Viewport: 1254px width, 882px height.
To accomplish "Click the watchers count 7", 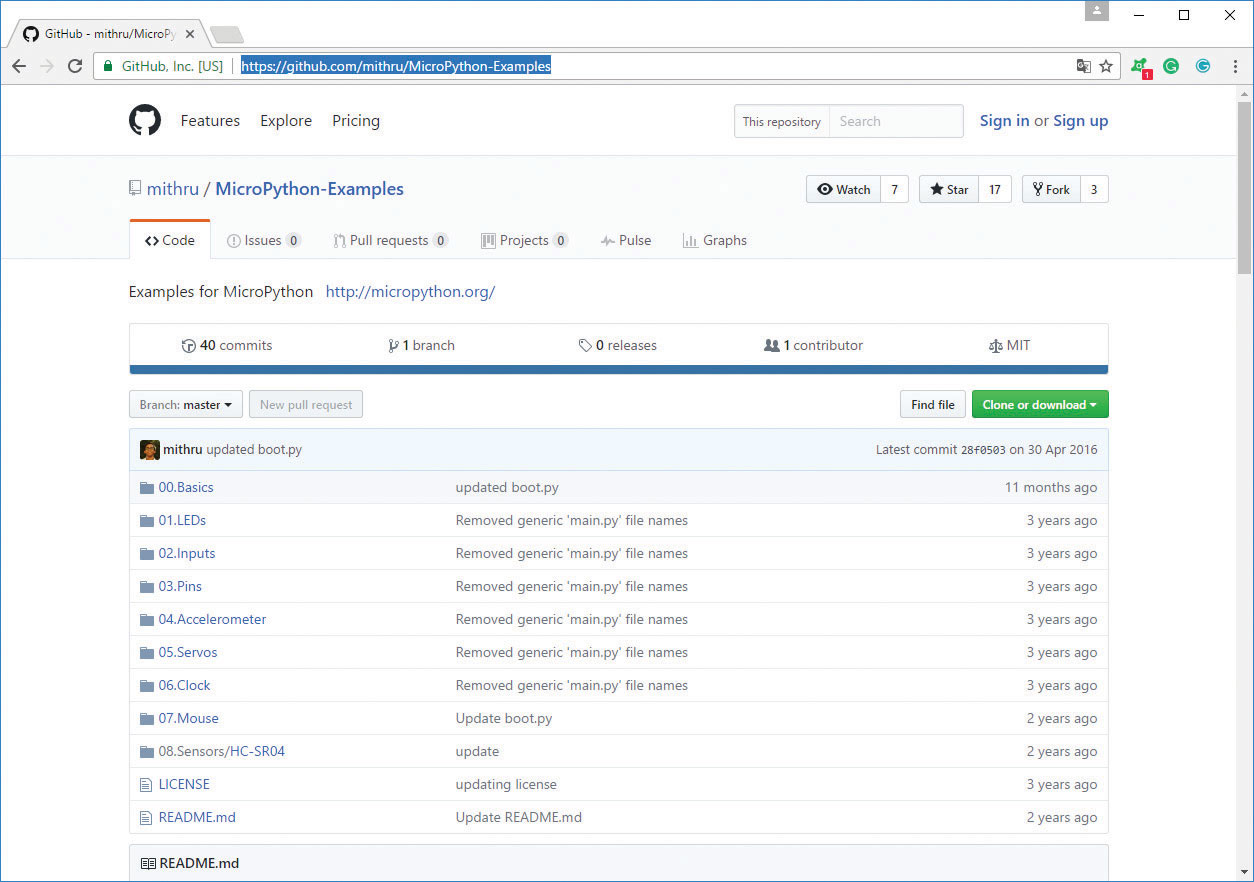I will tap(895, 190).
